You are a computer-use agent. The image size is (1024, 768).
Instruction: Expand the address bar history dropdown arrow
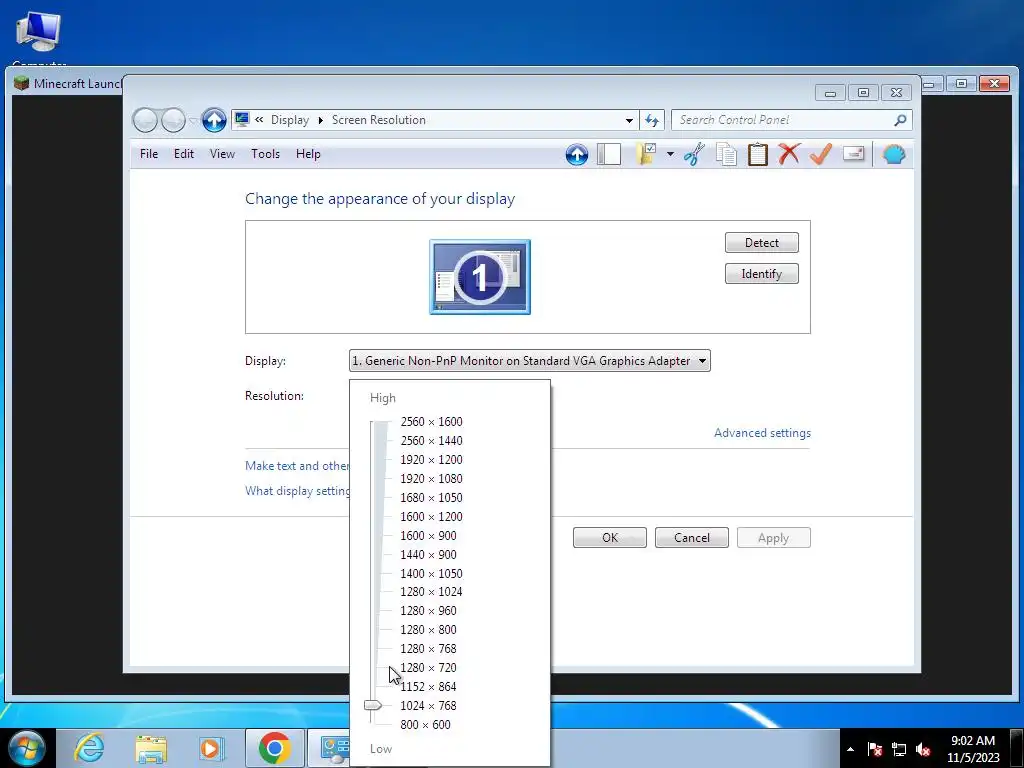click(629, 120)
